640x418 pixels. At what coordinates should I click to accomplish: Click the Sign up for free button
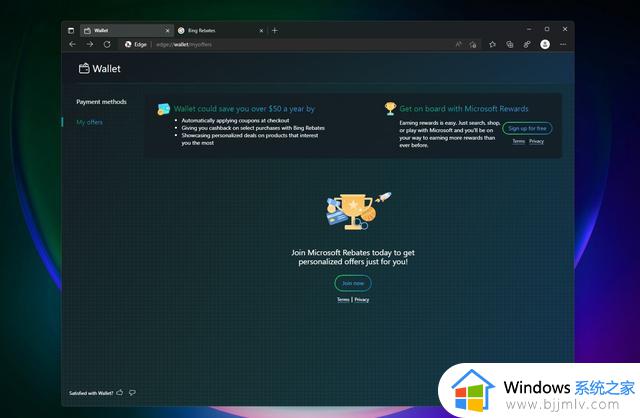click(527, 128)
